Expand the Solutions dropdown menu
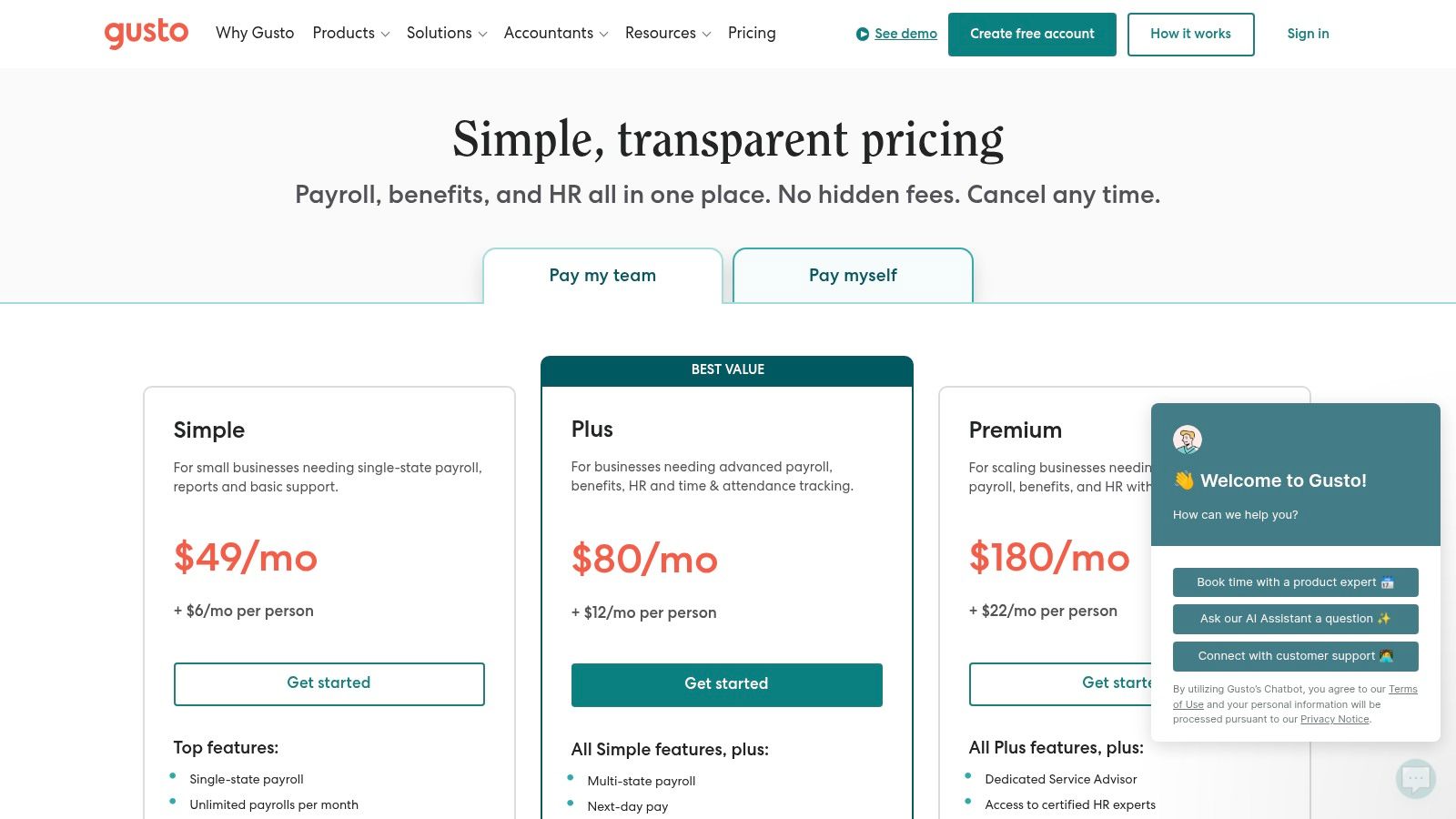 point(446,34)
